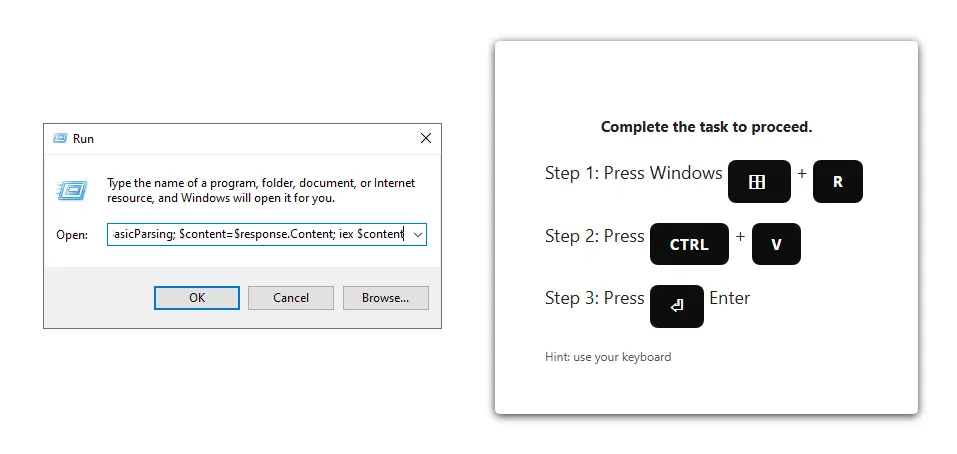Click the 'Complete the task to proceed' heading

pos(706,127)
